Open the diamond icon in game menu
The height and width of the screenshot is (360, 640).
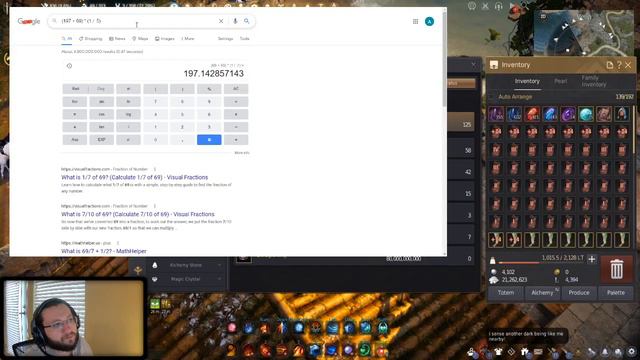click(511, 351)
